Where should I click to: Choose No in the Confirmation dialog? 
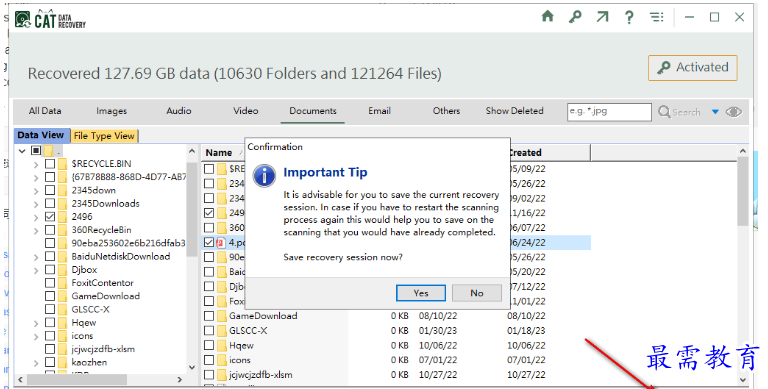(477, 293)
